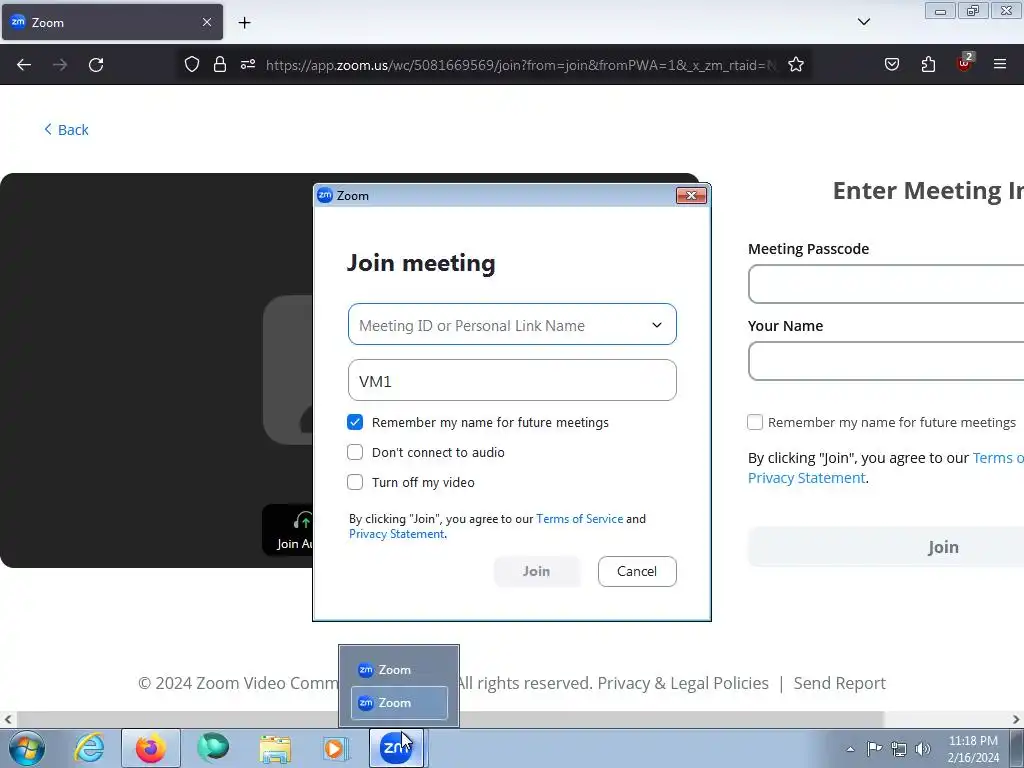Open the web page Privacy Statement link
Screen dimensions: 1024x768
(x=807, y=478)
